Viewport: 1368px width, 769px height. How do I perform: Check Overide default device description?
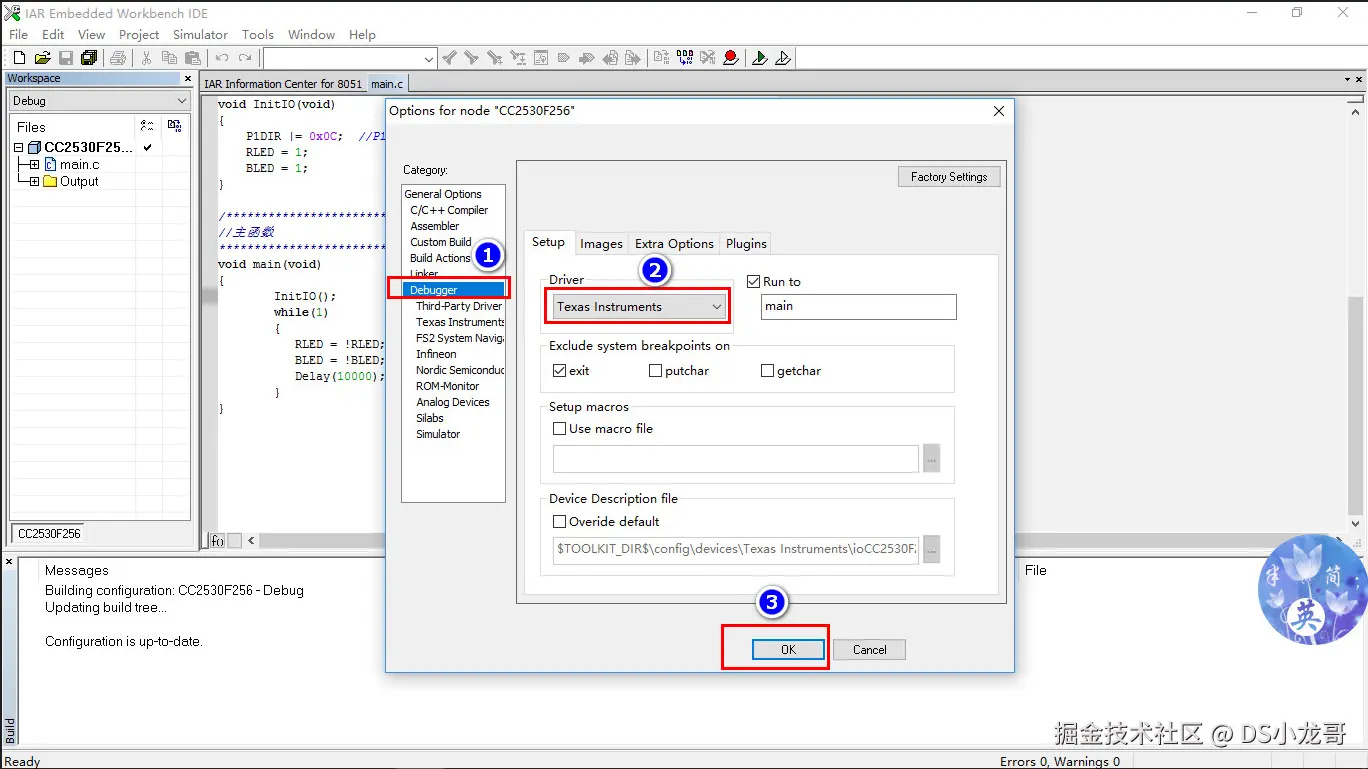(559, 521)
